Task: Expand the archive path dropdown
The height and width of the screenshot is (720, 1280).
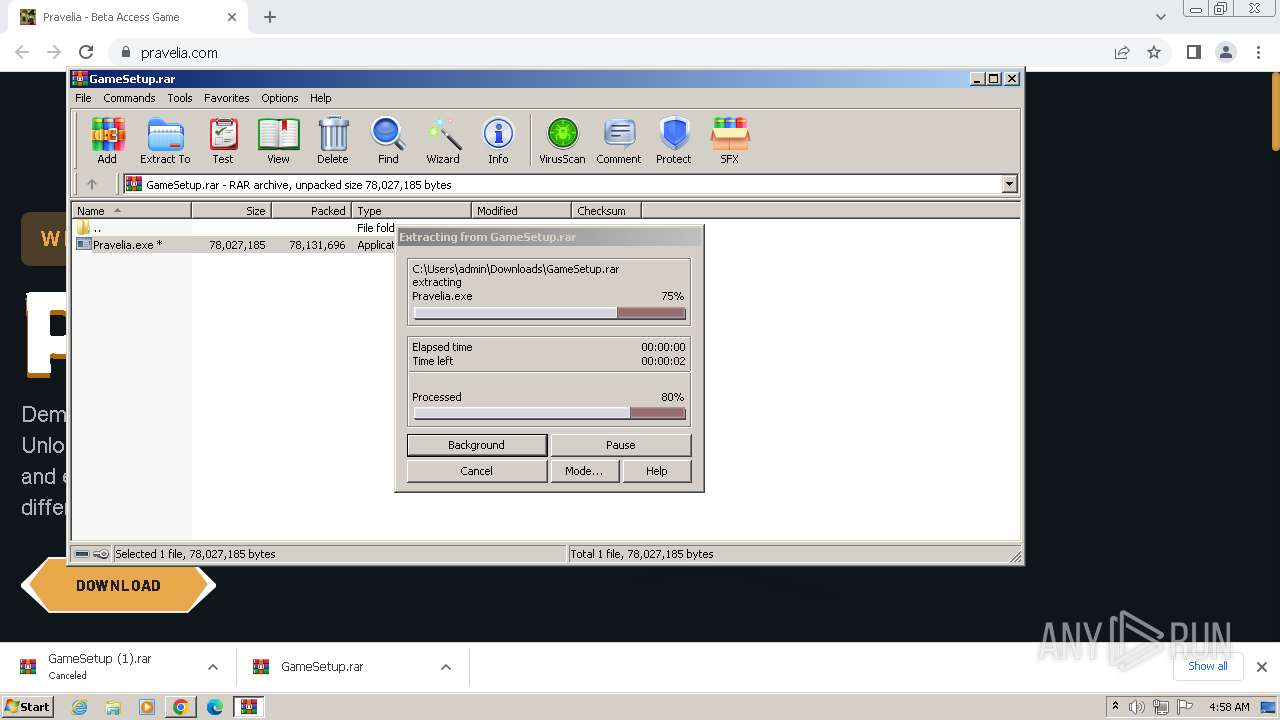Action: click(1009, 184)
